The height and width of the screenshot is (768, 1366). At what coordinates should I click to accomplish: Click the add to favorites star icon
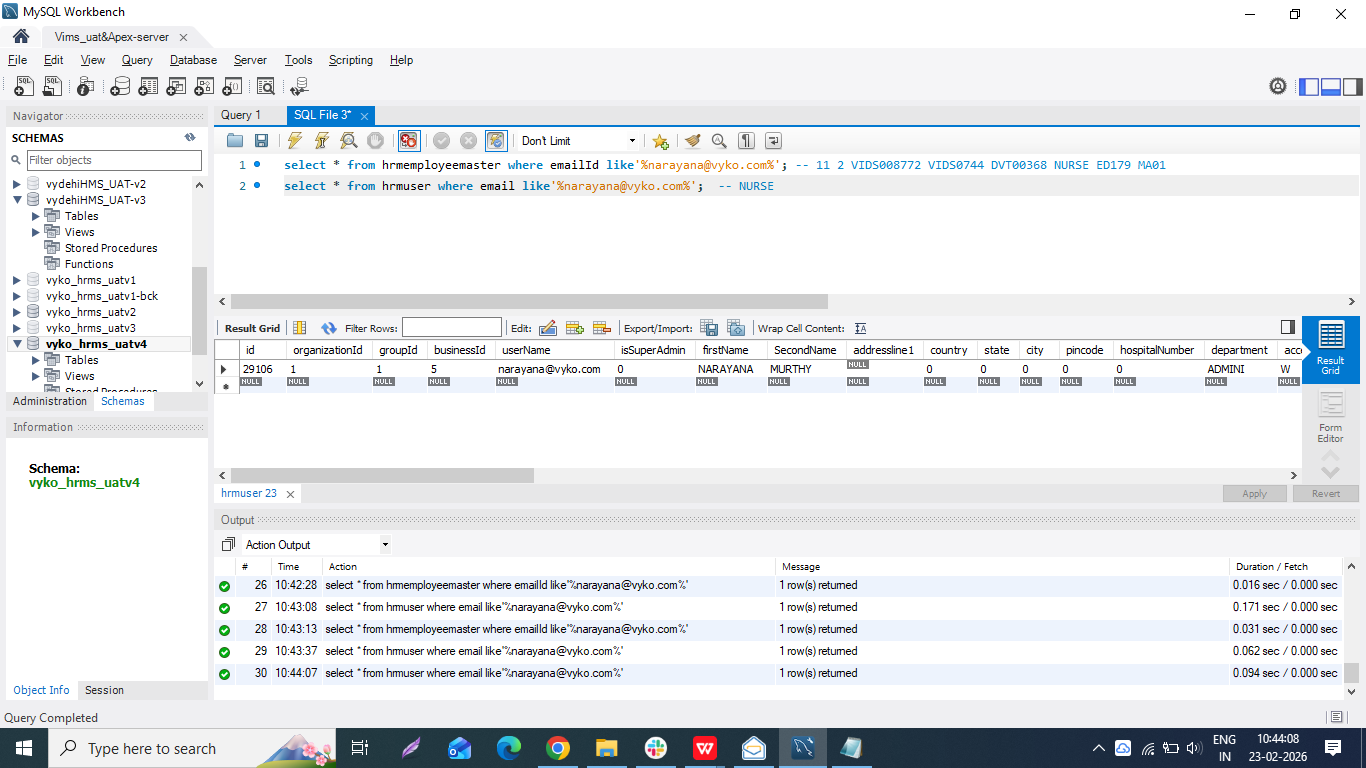tap(660, 141)
